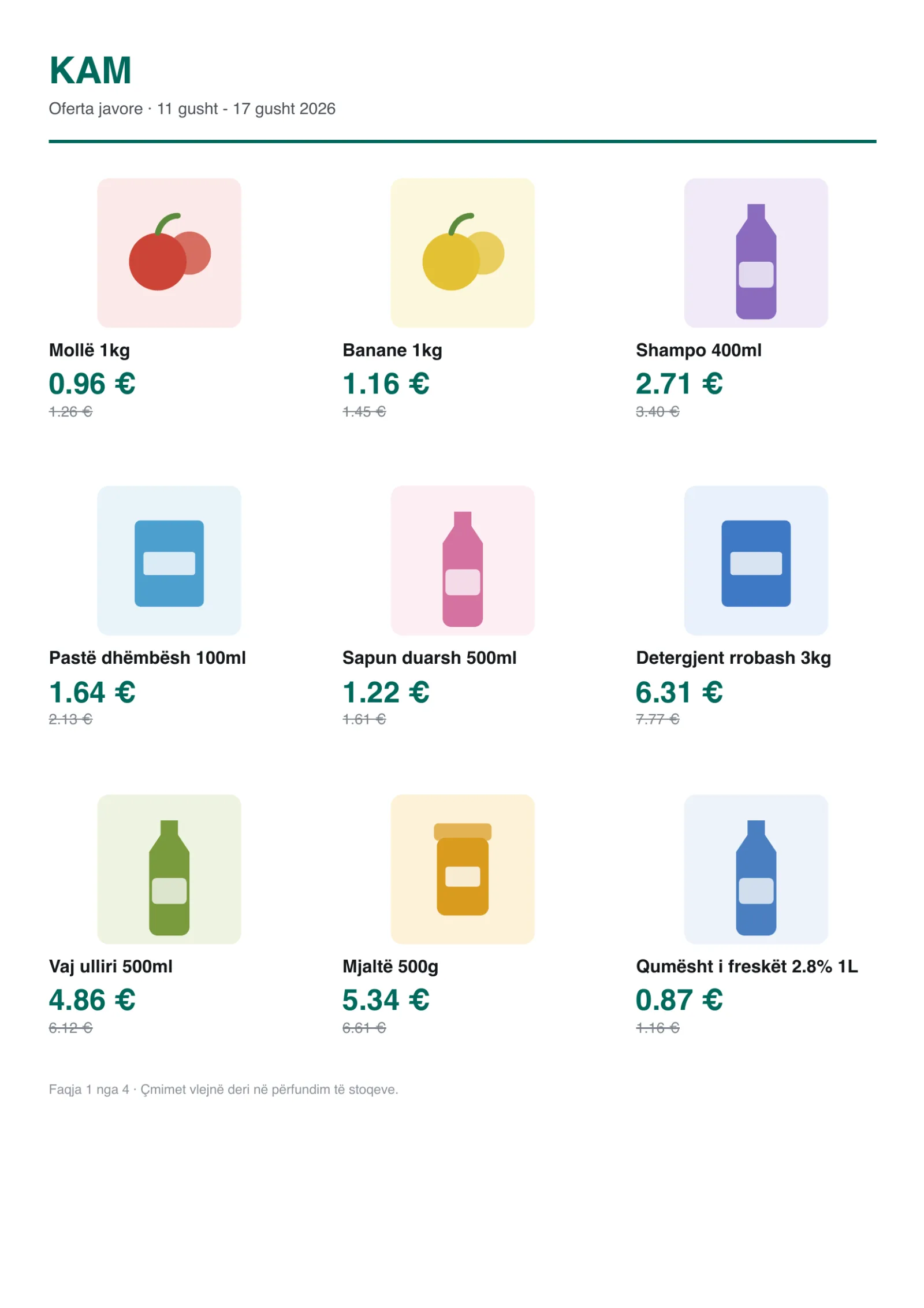Click the 0.87 € milk price
Image resolution: width=924 pixels, height=1308 pixels.
(679, 1000)
